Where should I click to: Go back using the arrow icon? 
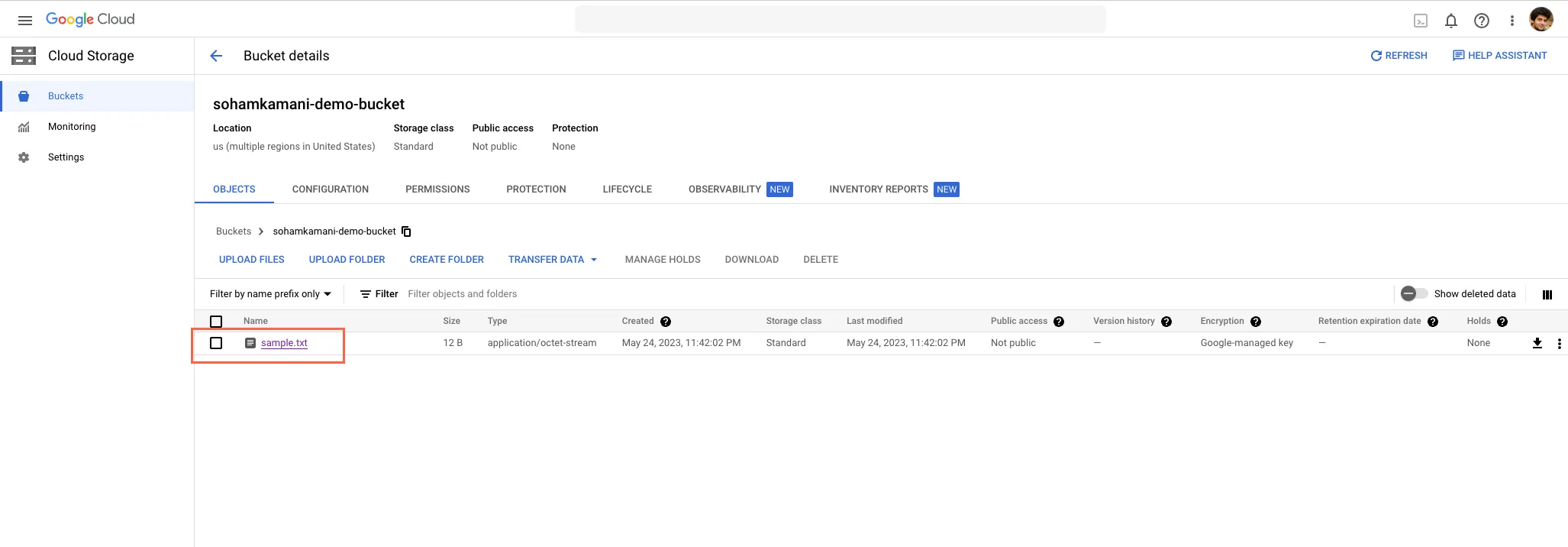[x=216, y=56]
